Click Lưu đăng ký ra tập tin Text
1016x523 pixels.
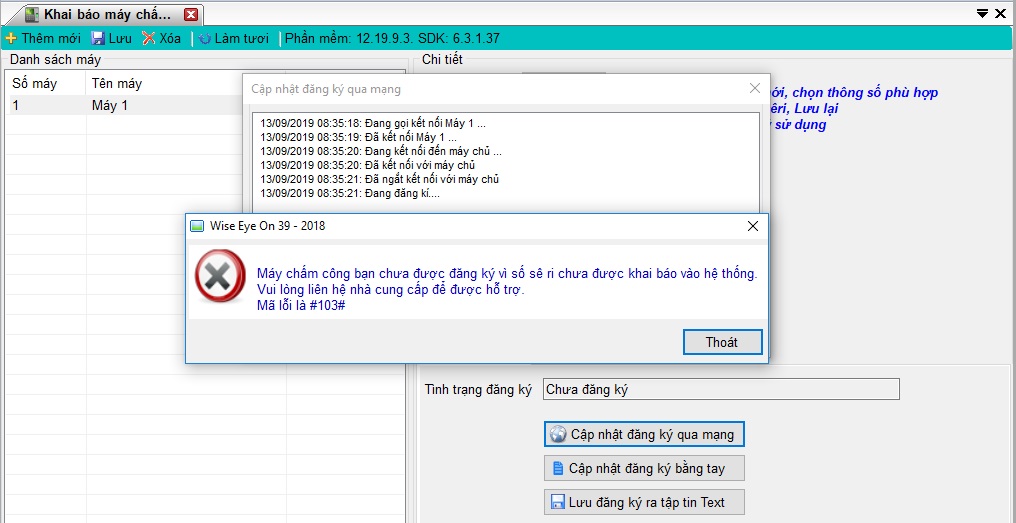coord(644,502)
